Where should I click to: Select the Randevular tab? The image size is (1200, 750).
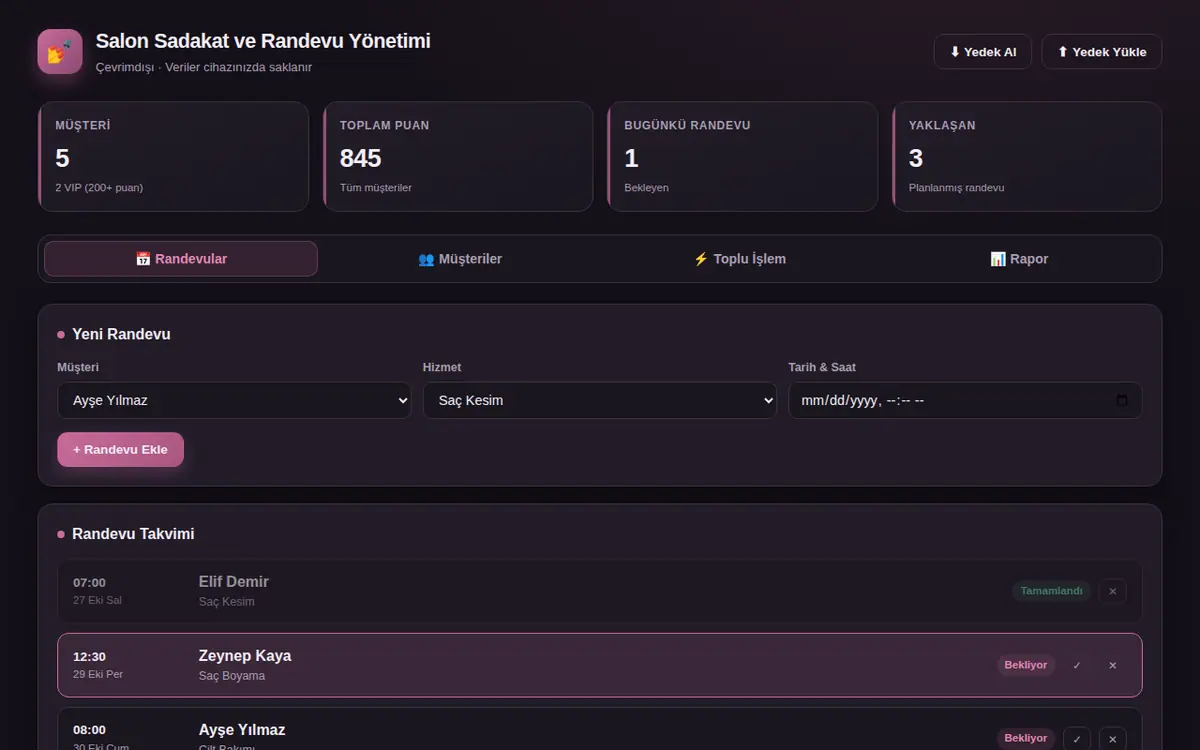(181, 259)
